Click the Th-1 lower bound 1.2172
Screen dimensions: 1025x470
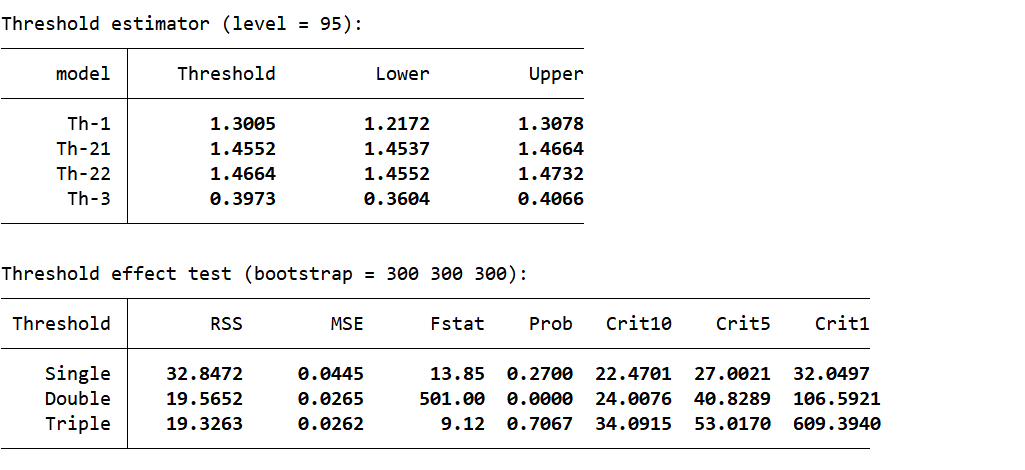[x=397, y=124]
